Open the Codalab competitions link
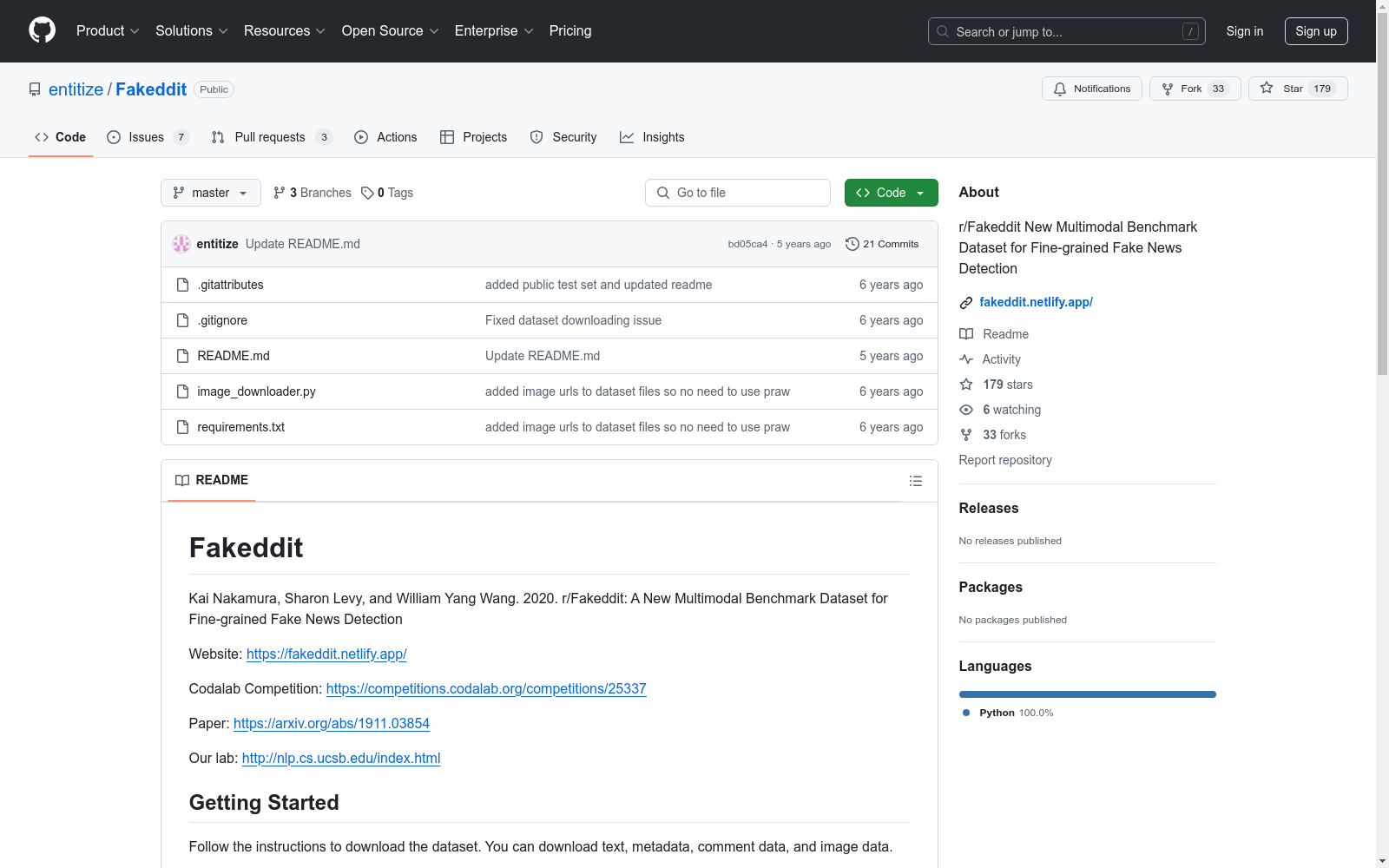This screenshot has width=1389, height=868. pyautogui.click(x=486, y=689)
